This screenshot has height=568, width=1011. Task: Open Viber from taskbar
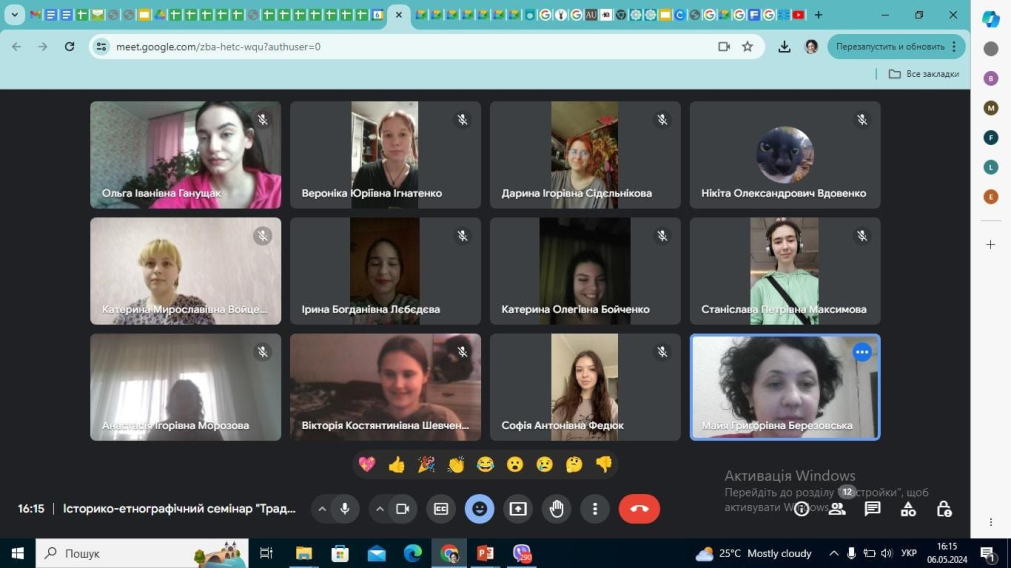[x=522, y=553]
